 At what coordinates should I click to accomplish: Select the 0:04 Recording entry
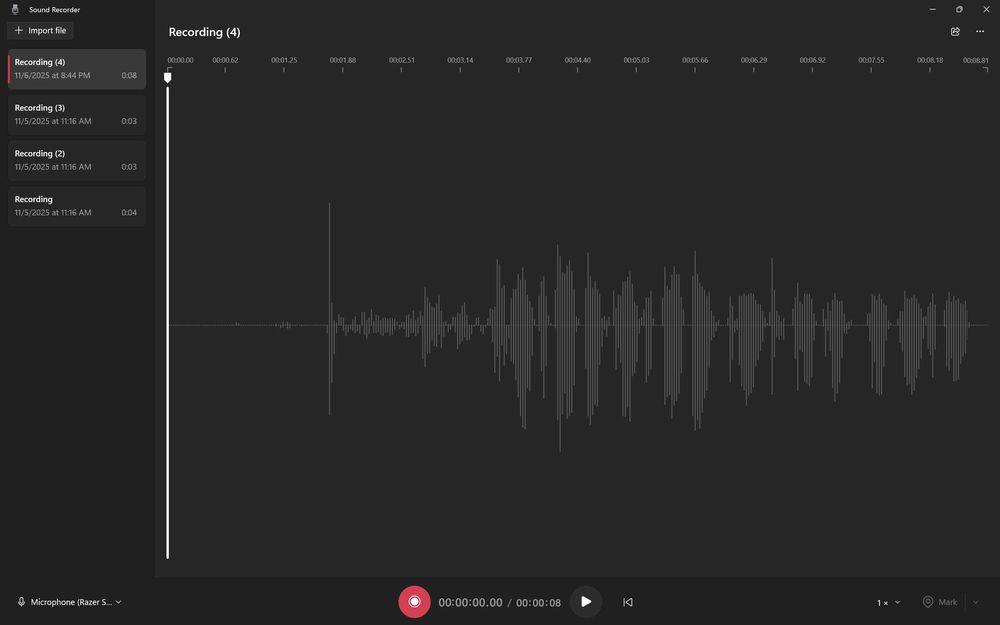77,206
